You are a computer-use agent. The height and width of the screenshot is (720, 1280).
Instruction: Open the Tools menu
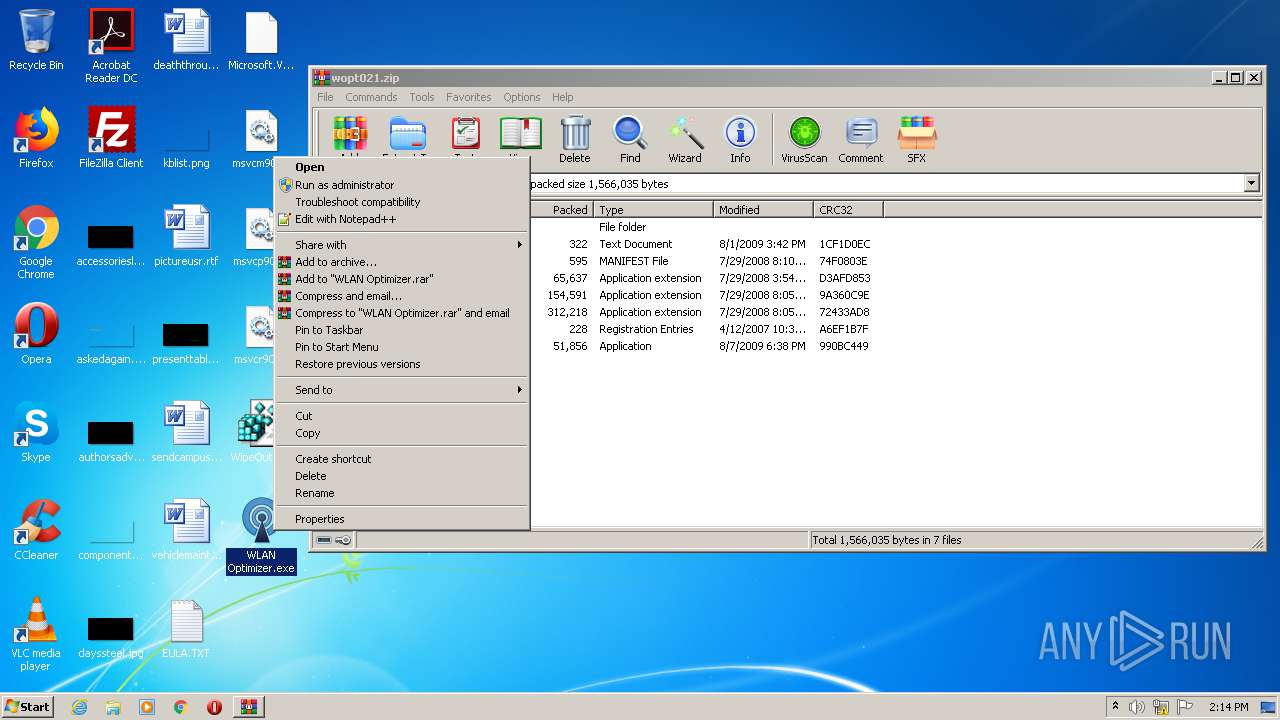point(422,97)
